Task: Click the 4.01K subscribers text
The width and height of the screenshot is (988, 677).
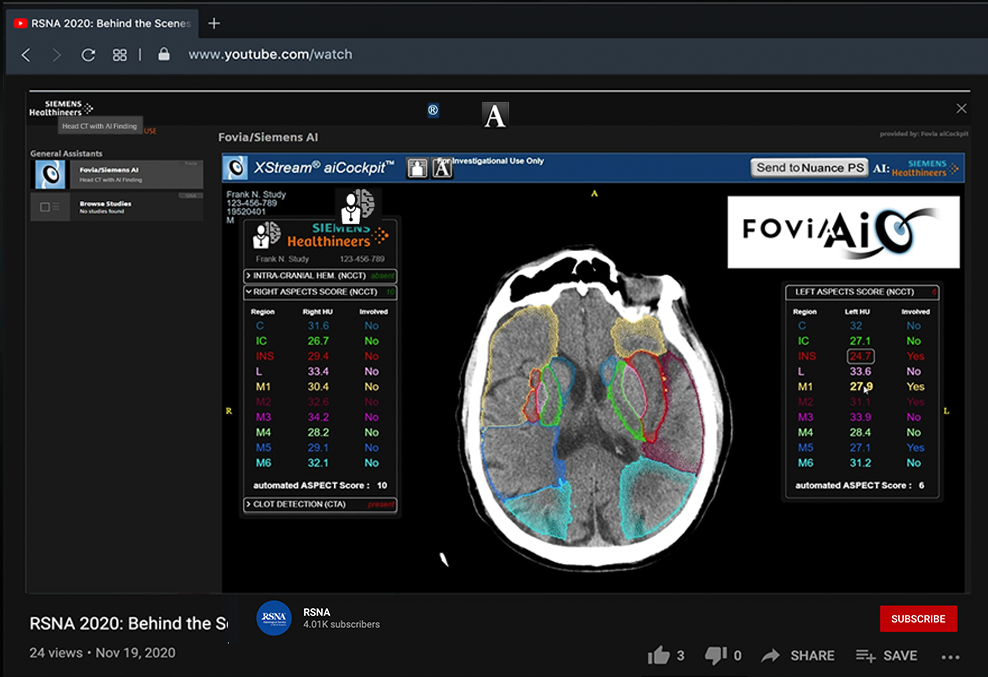Action: (x=342, y=624)
